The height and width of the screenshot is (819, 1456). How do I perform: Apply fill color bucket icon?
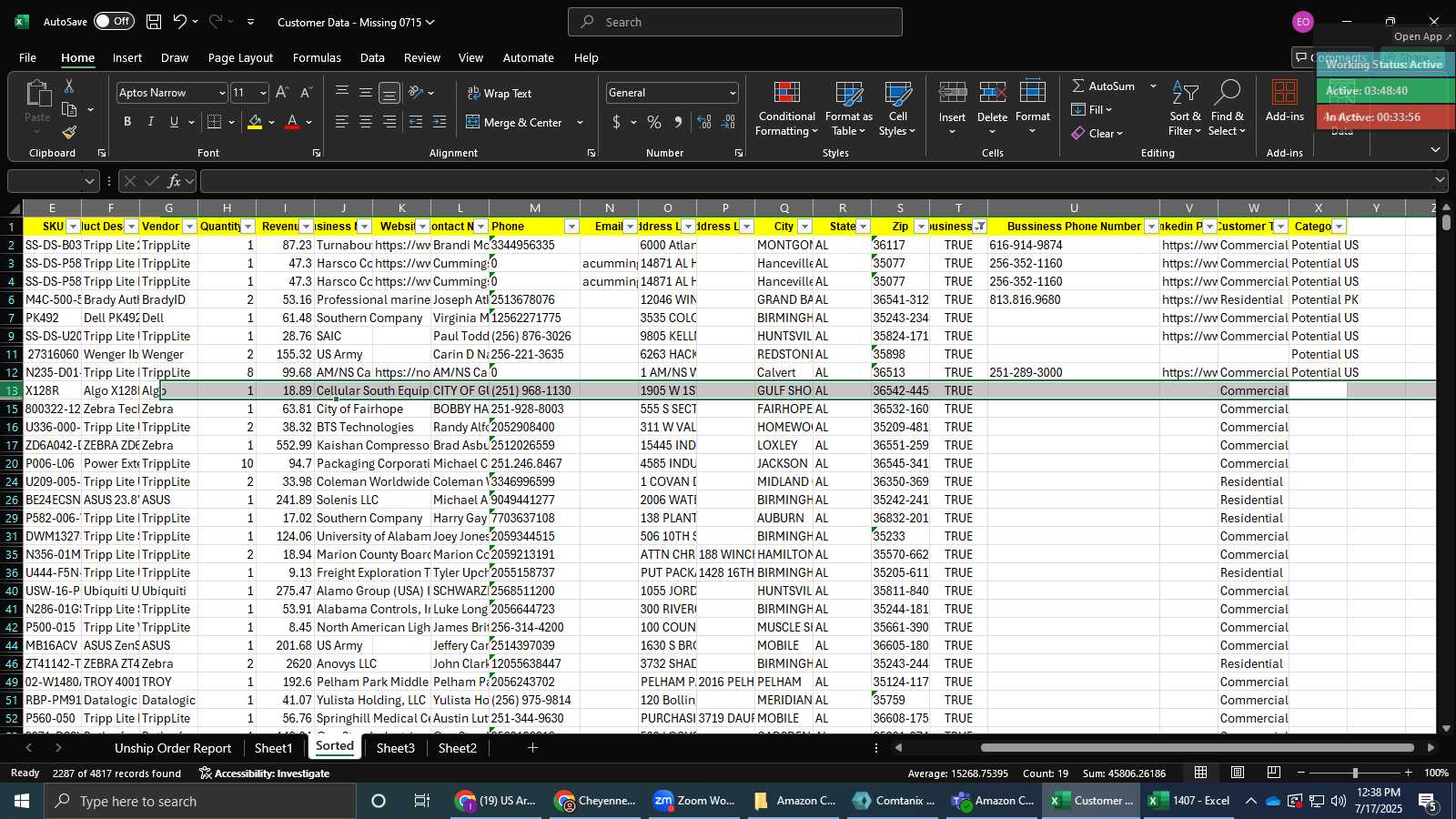pyautogui.click(x=255, y=122)
